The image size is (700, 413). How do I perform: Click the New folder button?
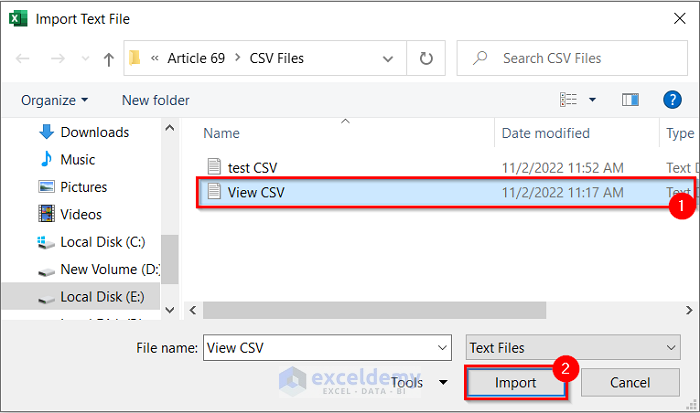coord(155,100)
